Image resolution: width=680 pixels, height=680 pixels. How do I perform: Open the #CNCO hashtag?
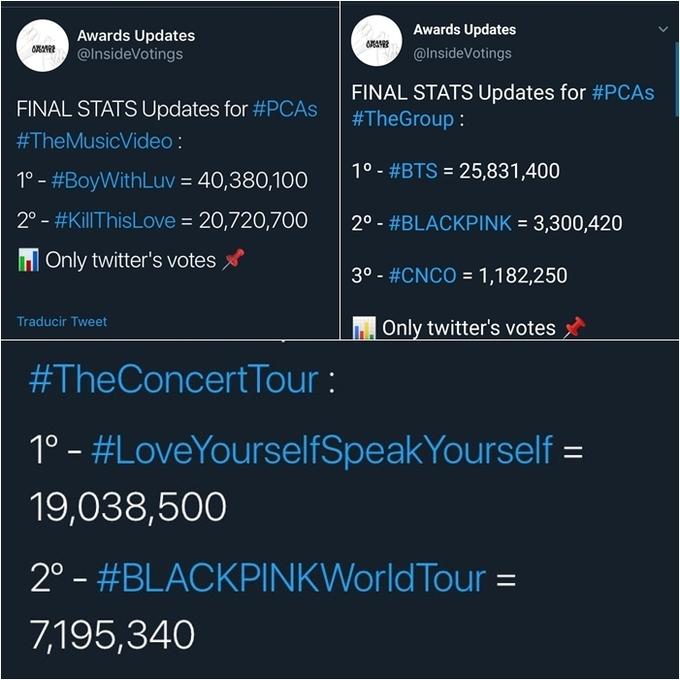click(x=422, y=275)
